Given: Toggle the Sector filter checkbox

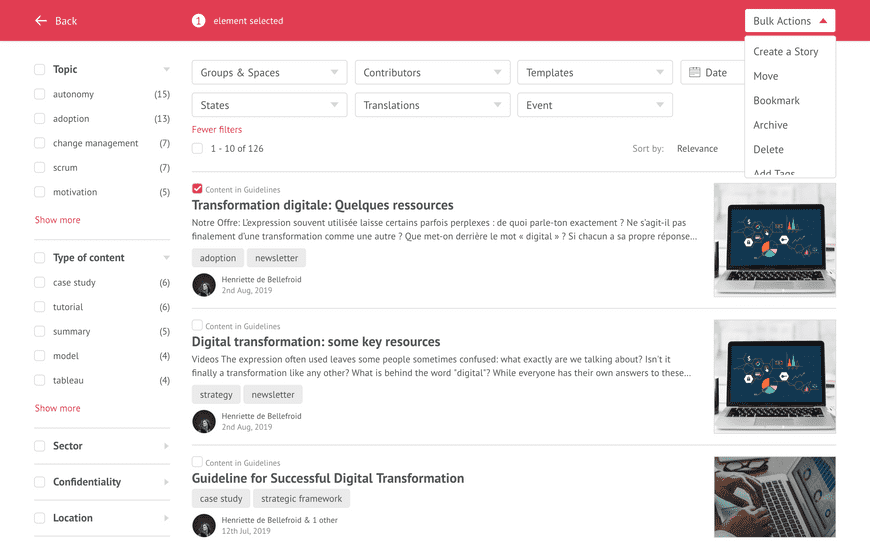Looking at the screenshot, I should [39, 446].
